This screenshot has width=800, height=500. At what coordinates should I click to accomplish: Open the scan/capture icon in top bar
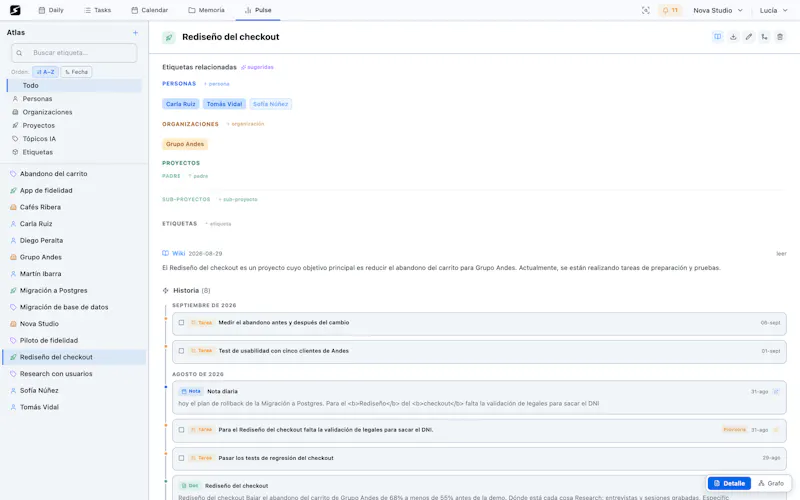[645, 10]
